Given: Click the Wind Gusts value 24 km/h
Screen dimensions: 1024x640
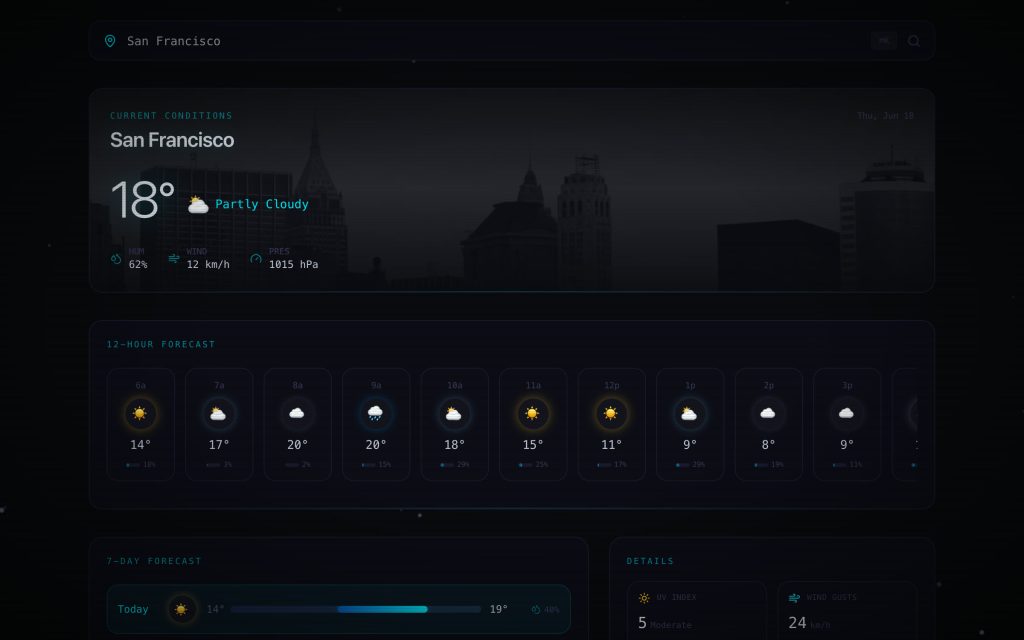Looking at the screenshot, I should 809,624.
